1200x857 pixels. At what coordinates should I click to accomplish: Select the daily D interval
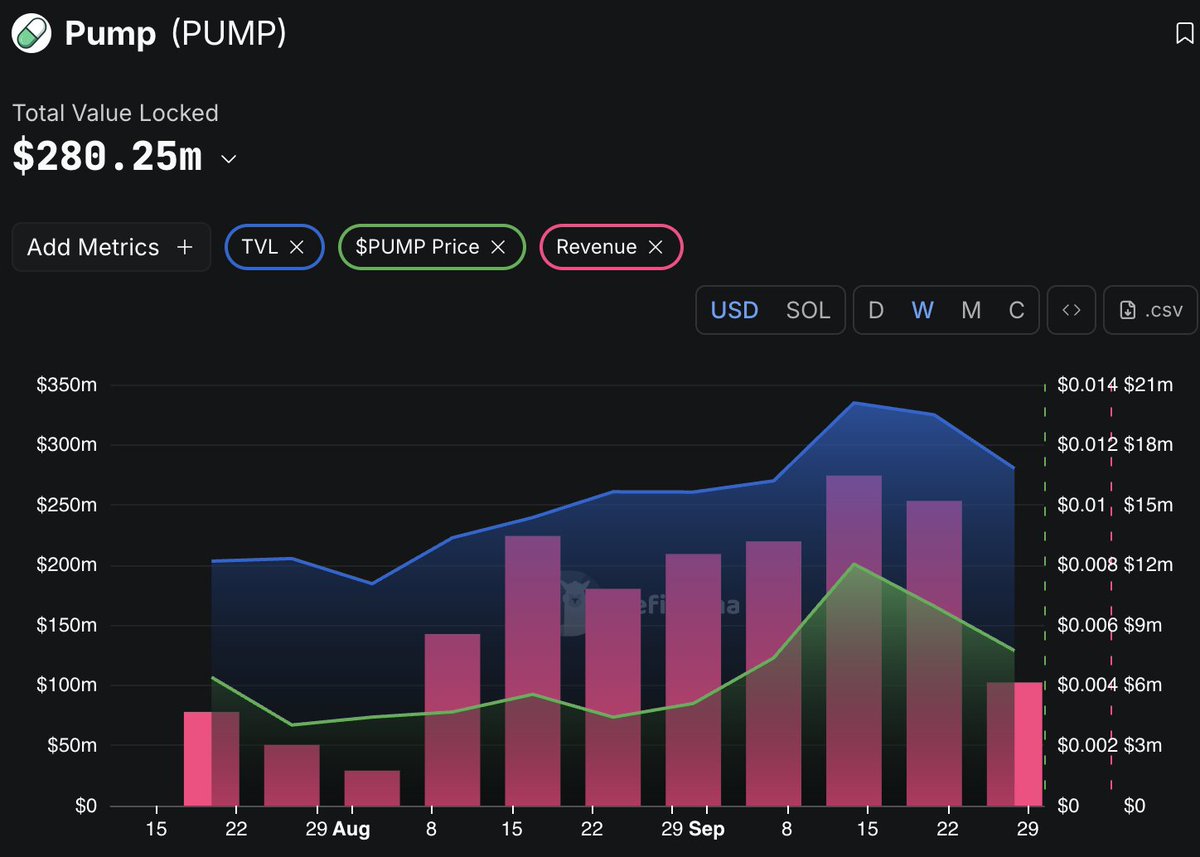(876, 310)
